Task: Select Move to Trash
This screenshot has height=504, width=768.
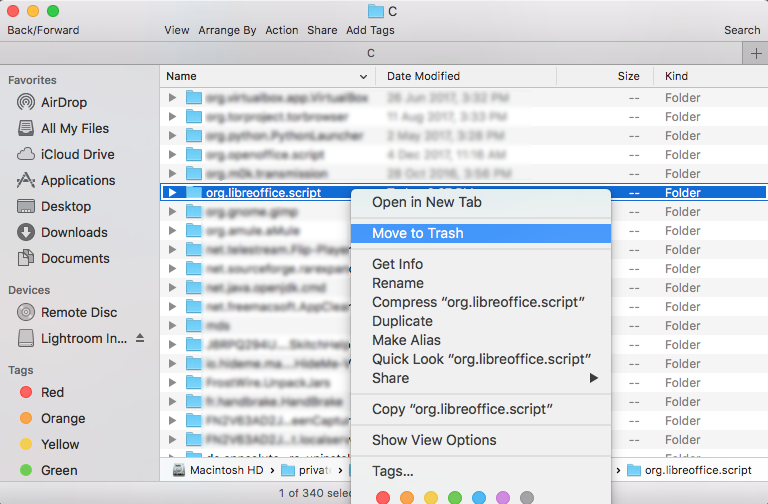Action: point(480,233)
